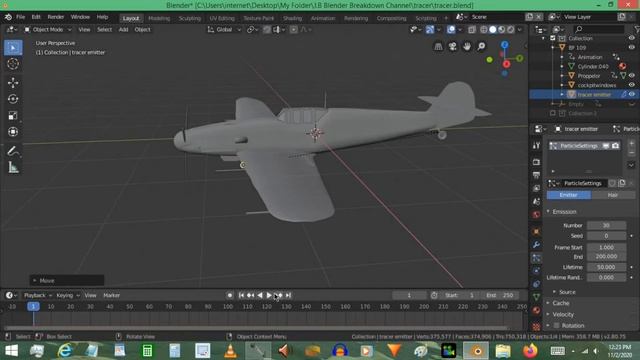Open the Object Constraints properties tab
The width and height of the screenshot is (640, 360).
coord(536,284)
